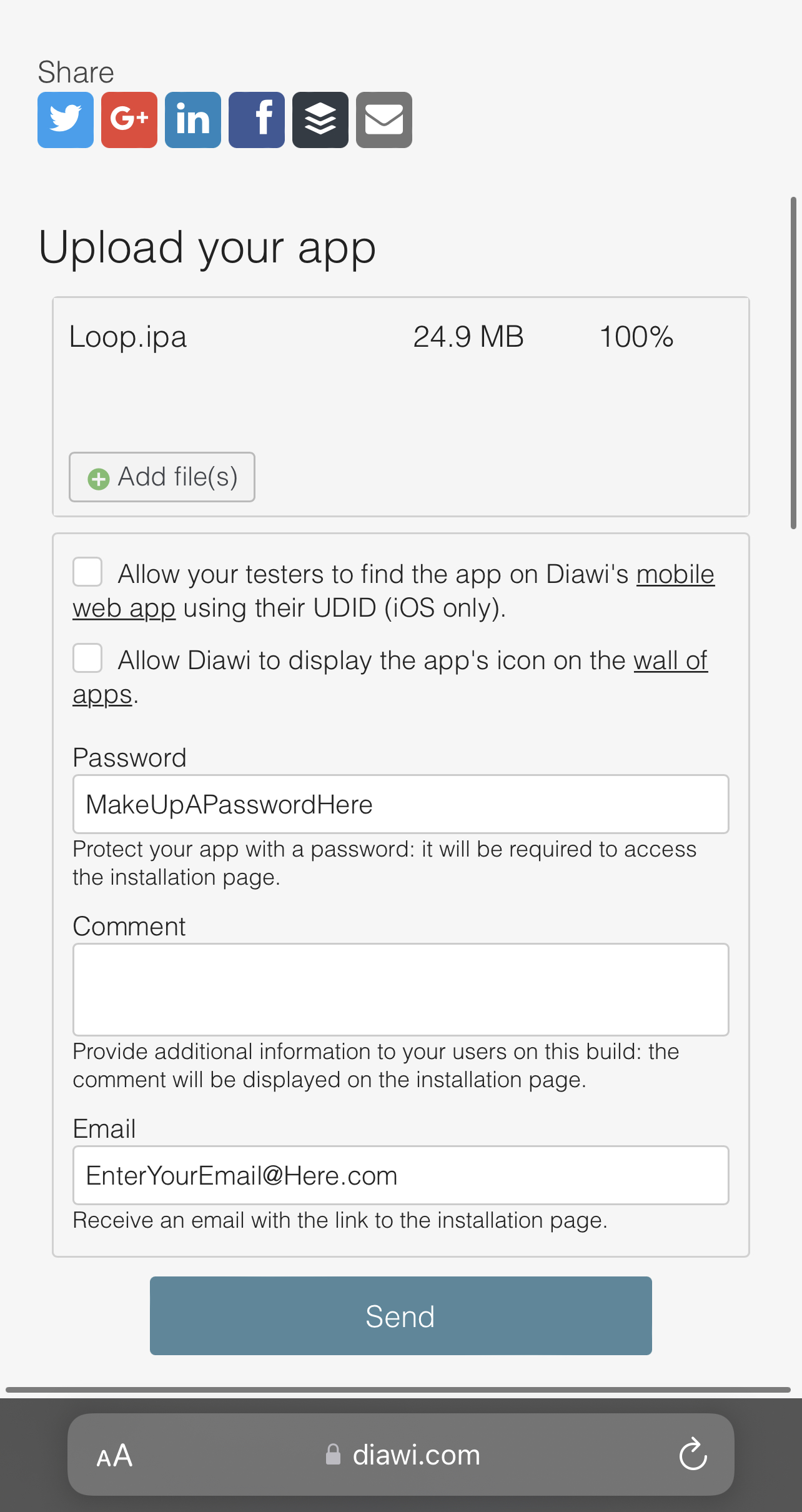Focus the Comment text area
Image resolution: width=802 pixels, height=1512 pixels.
401,990
